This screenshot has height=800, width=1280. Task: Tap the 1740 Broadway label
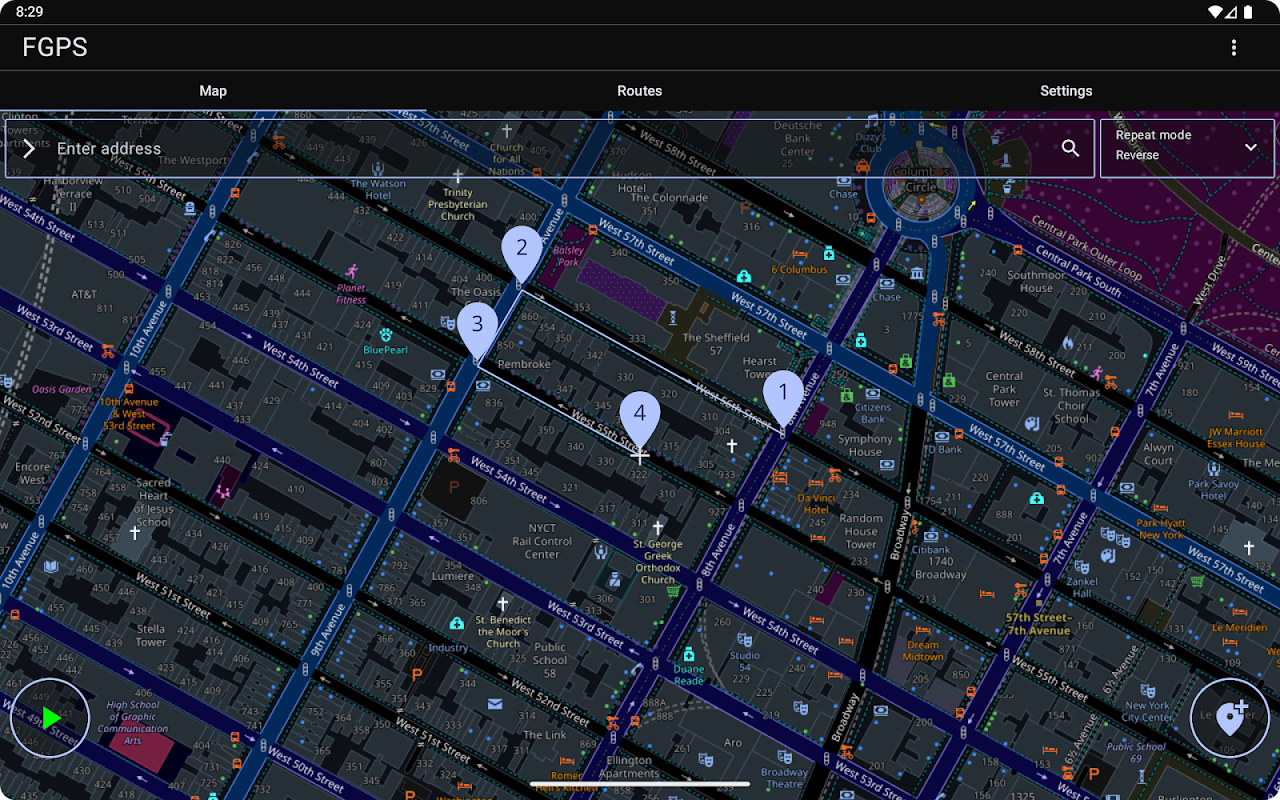[x=941, y=568]
